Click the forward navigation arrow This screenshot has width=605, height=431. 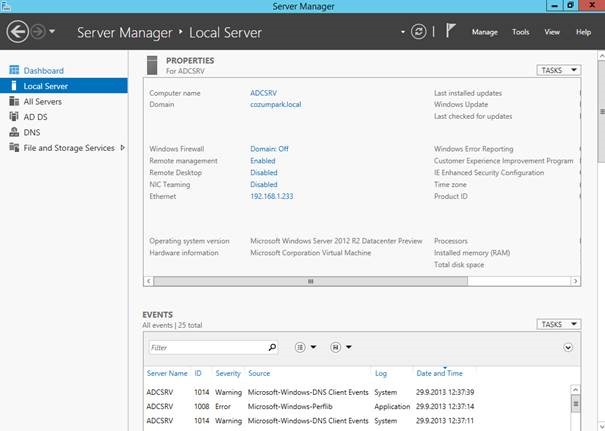click(x=38, y=32)
